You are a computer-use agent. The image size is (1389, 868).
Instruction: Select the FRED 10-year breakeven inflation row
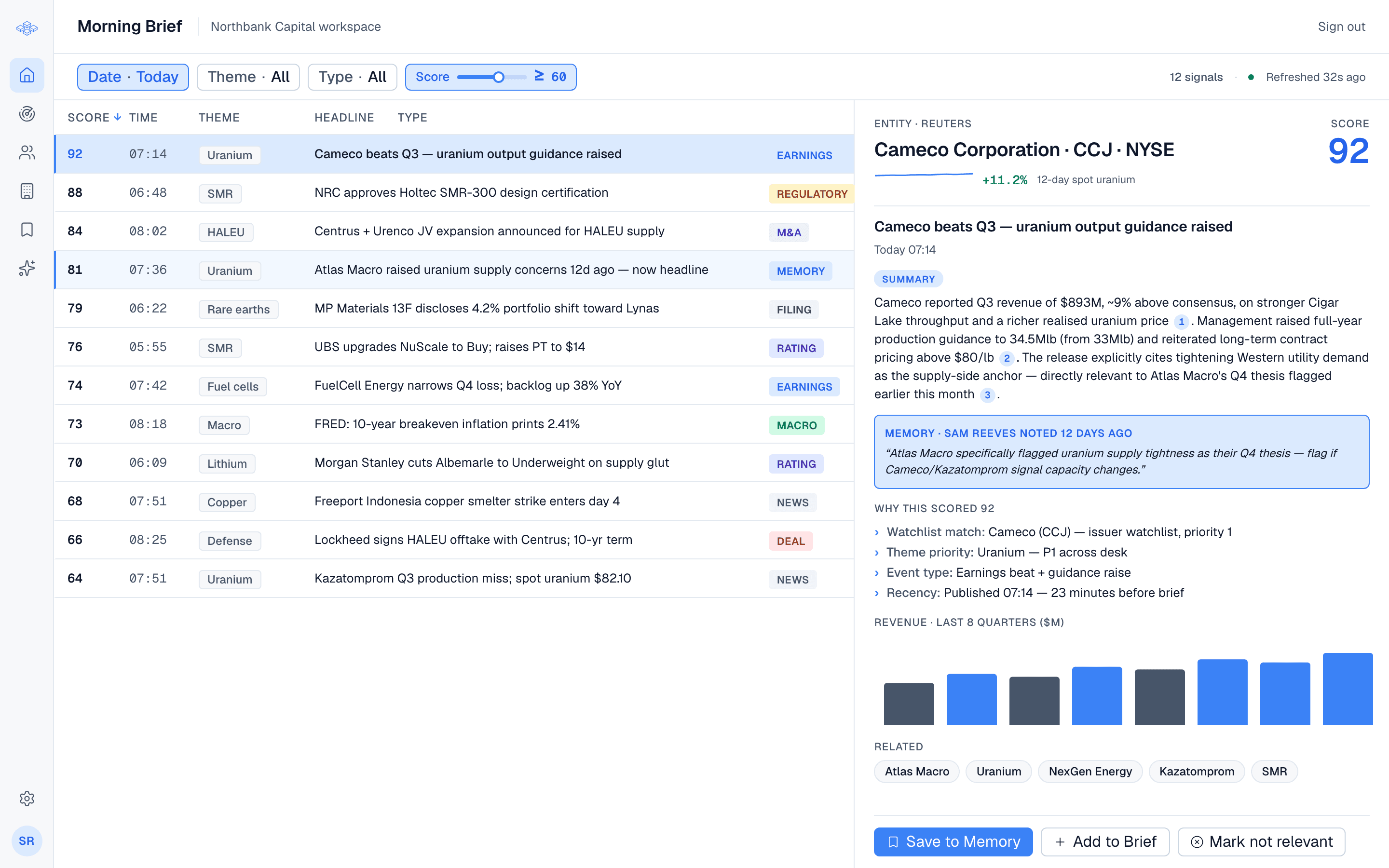(x=454, y=424)
